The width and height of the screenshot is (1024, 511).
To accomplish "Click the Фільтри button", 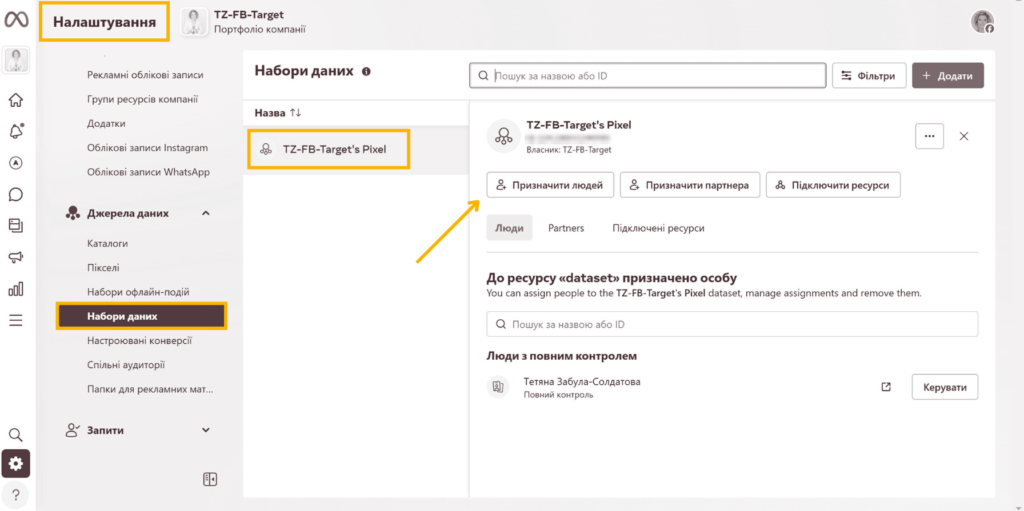I will click(869, 76).
